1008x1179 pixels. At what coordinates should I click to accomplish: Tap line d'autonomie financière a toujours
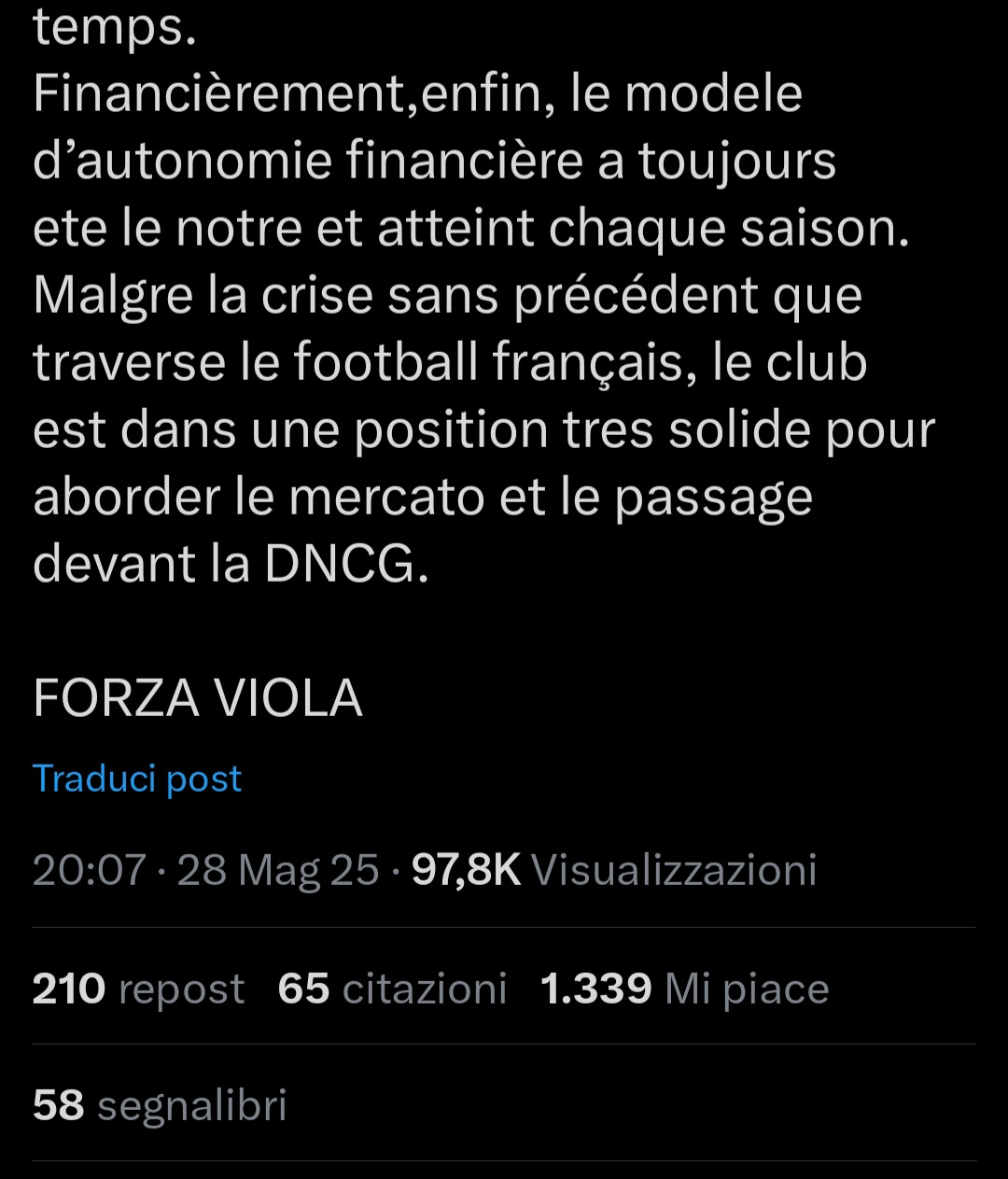click(x=434, y=161)
